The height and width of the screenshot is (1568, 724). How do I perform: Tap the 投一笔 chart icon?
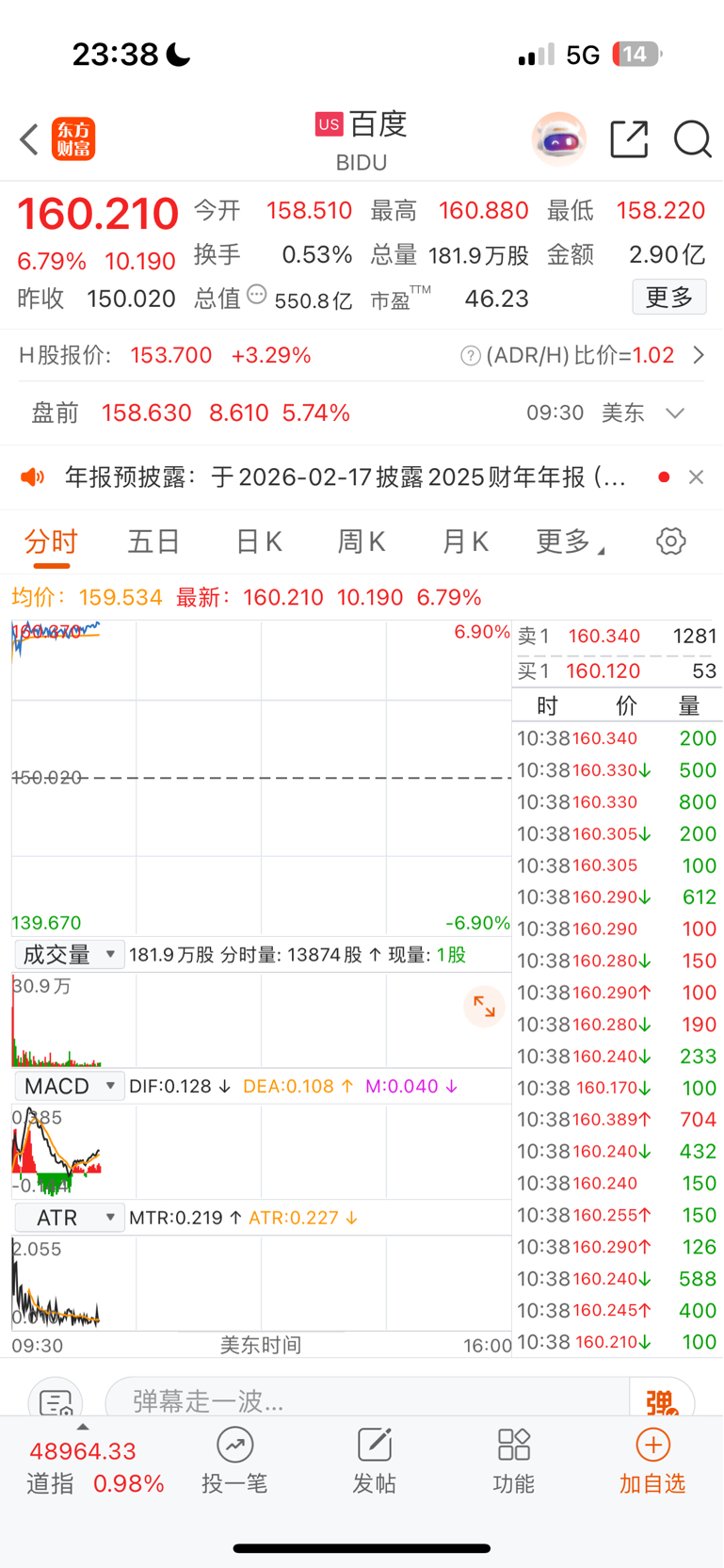pos(234,1445)
